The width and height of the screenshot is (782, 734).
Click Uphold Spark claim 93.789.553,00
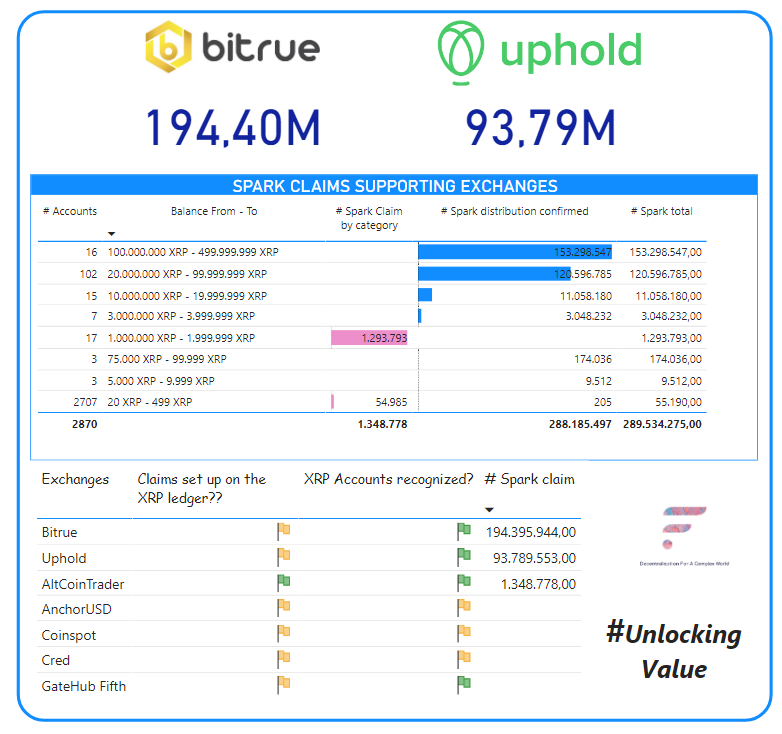pyautogui.click(x=534, y=558)
